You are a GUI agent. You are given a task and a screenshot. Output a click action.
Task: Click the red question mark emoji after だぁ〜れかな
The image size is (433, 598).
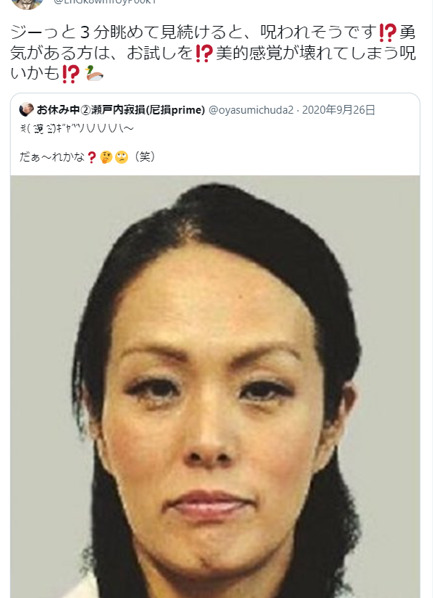point(91,157)
